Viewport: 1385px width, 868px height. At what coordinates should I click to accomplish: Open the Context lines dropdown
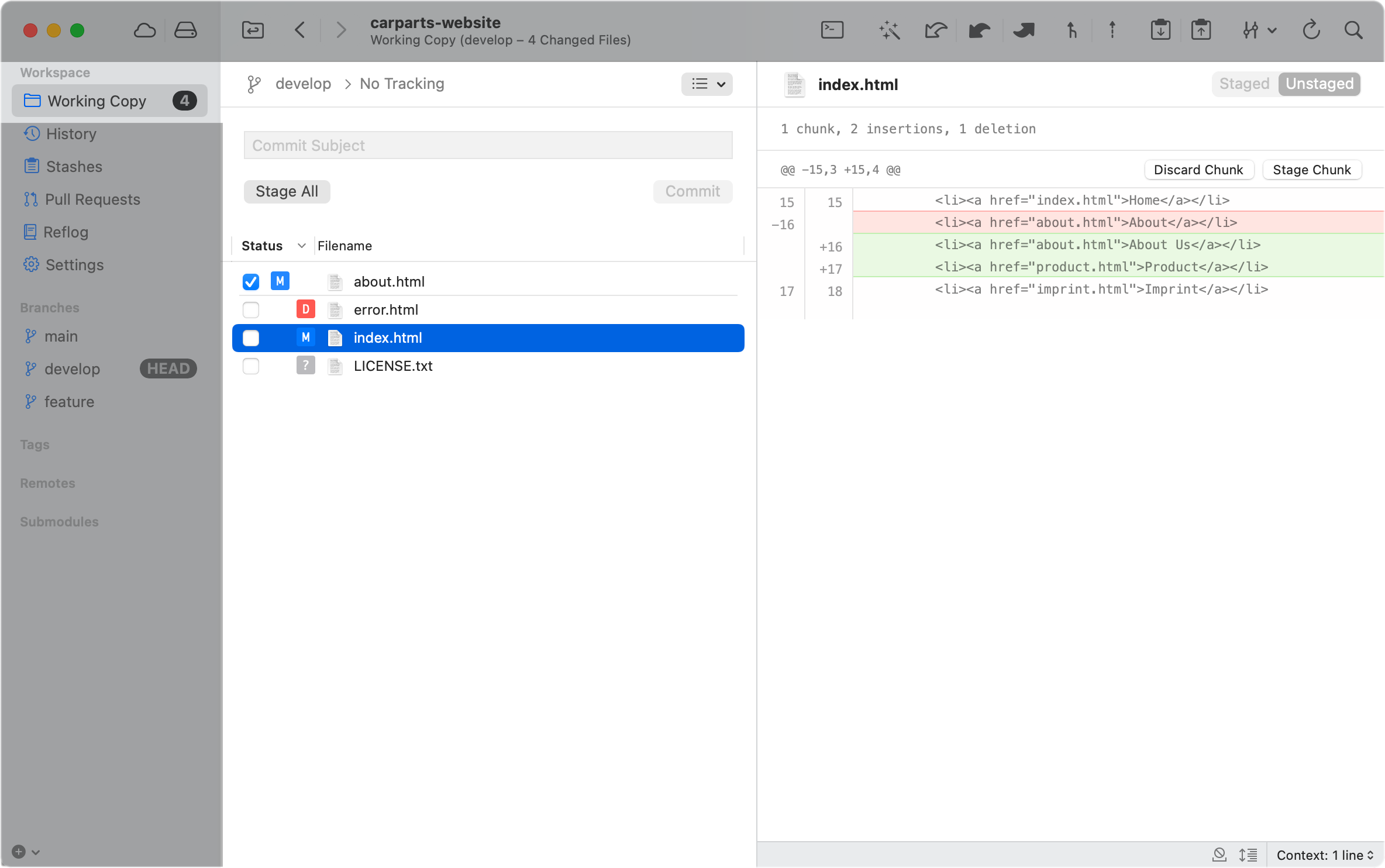tap(1324, 855)
